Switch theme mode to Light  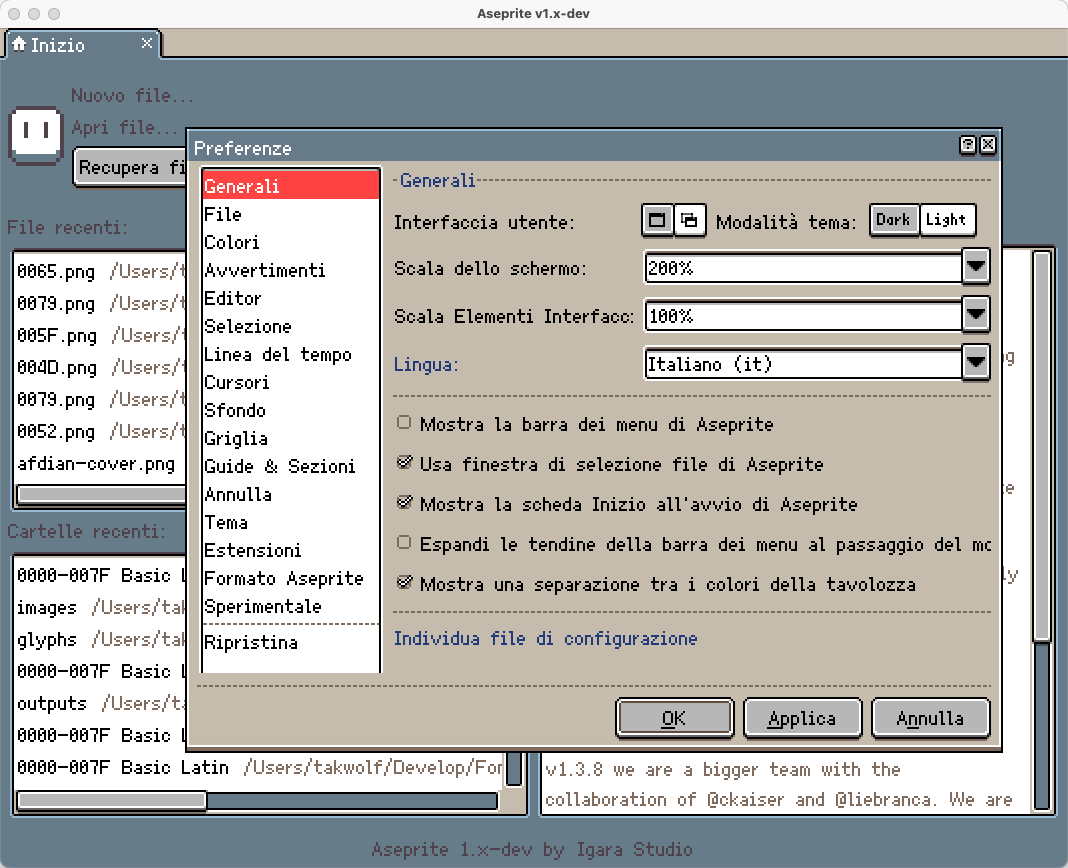coord(946,220)
